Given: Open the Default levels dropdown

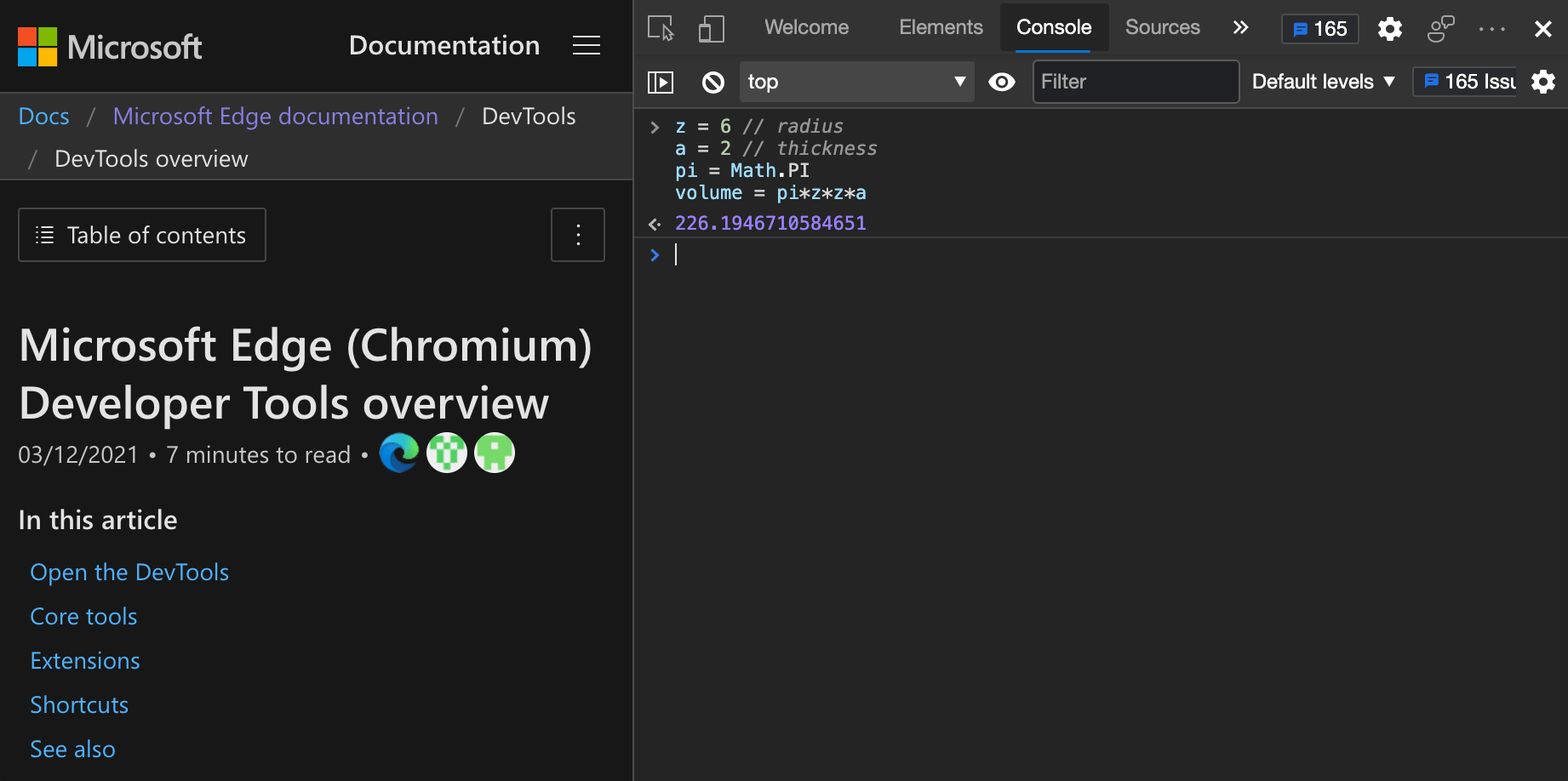Looking at the screenshot, I should (1321, 82).
